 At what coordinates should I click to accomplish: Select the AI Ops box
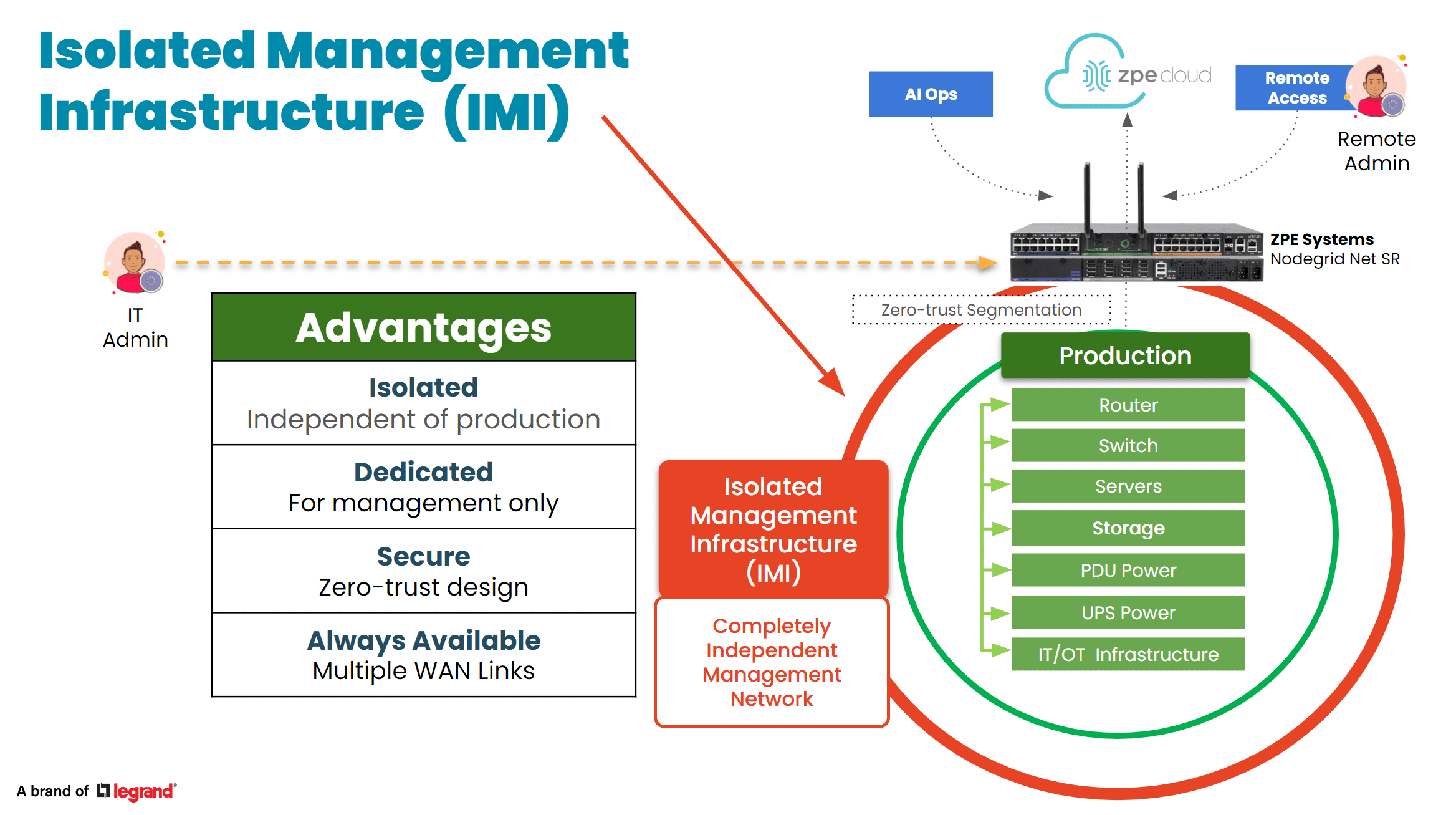point(931,94)
